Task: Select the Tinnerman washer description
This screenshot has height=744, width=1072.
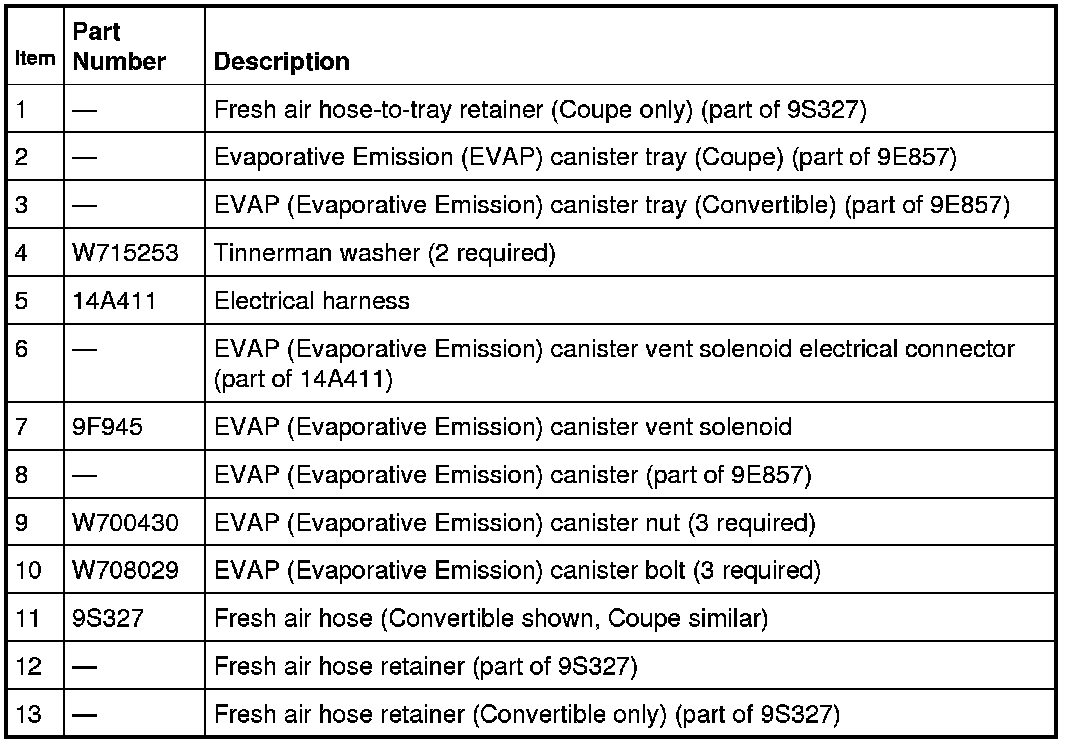Action: 384,253
